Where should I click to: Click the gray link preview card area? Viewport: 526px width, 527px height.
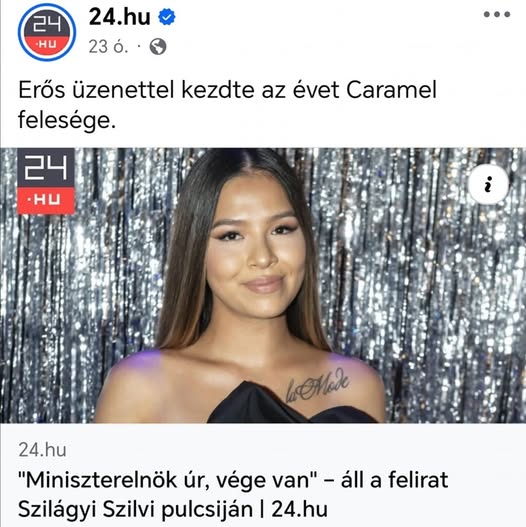(x=263, y=475)
